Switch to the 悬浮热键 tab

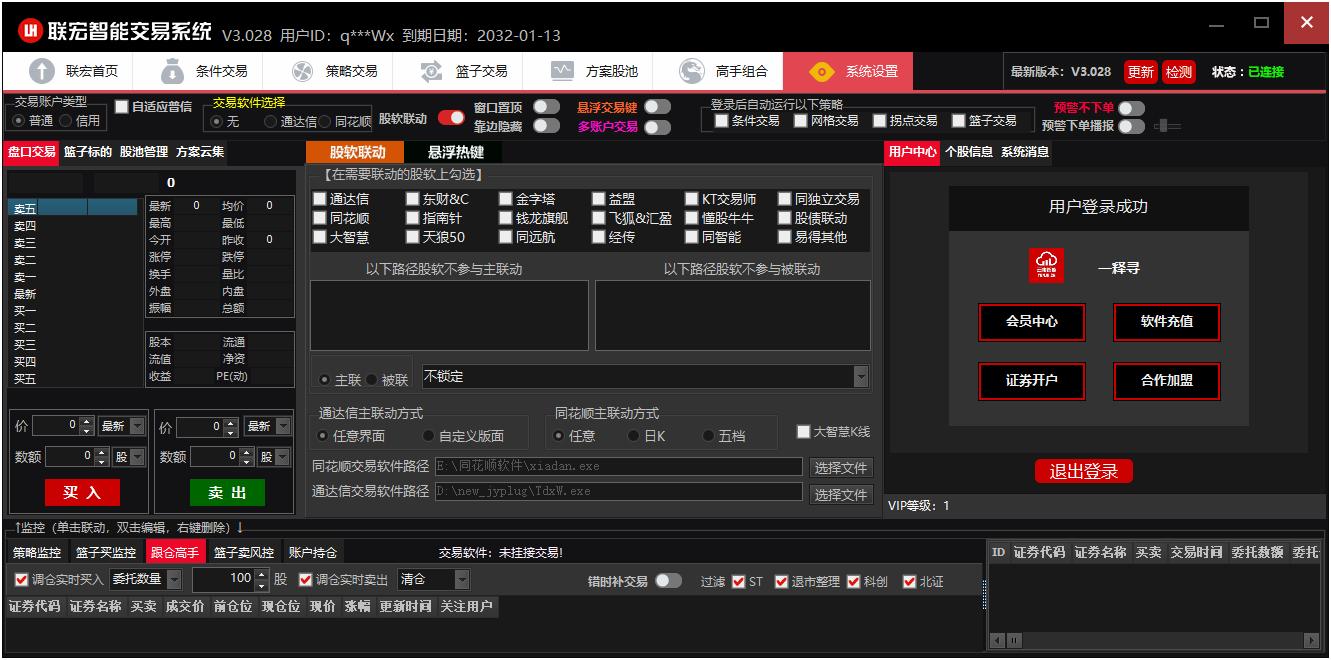coord(455,152)
